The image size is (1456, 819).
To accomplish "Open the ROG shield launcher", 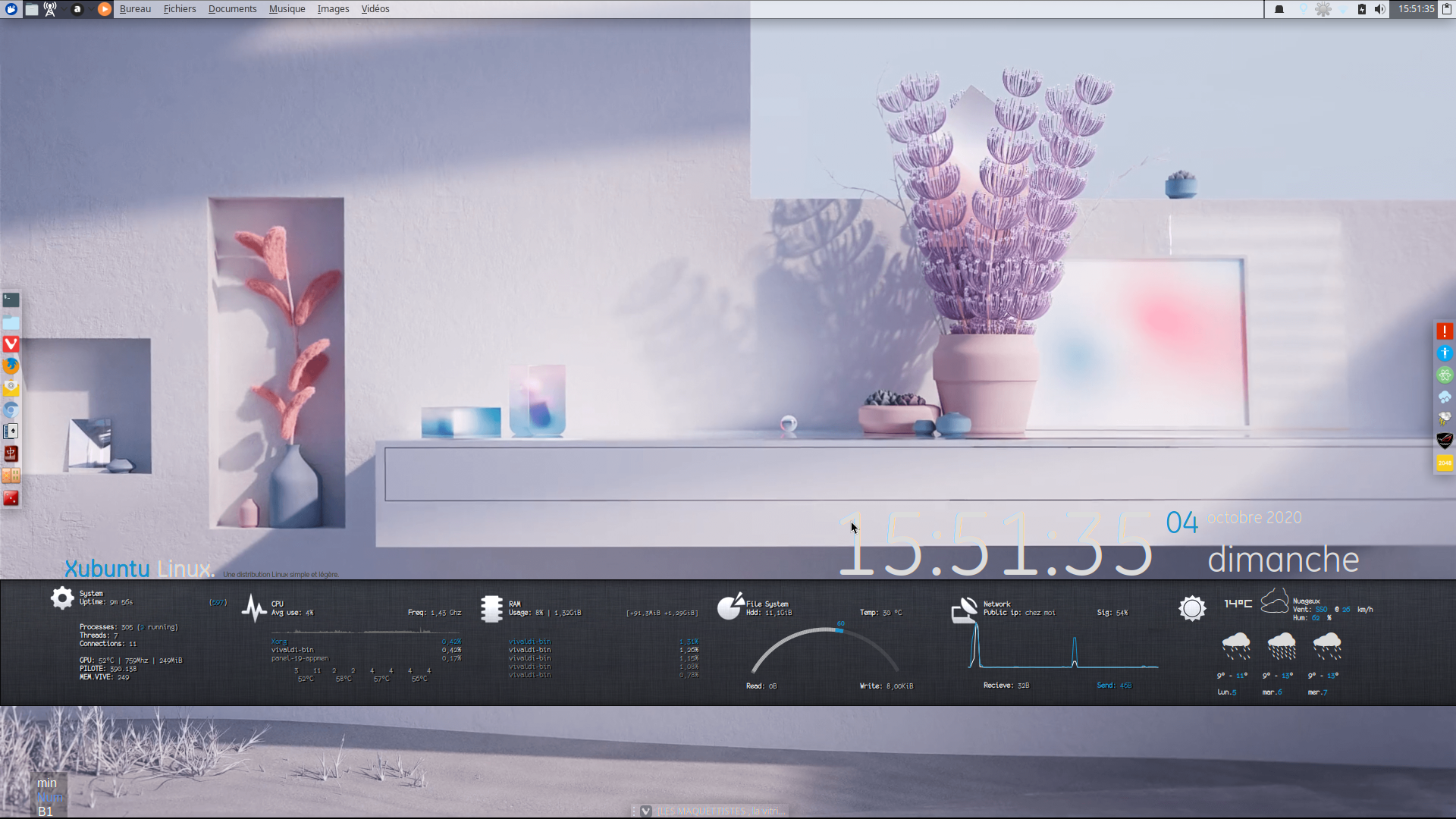I will tap(1445, 441).
